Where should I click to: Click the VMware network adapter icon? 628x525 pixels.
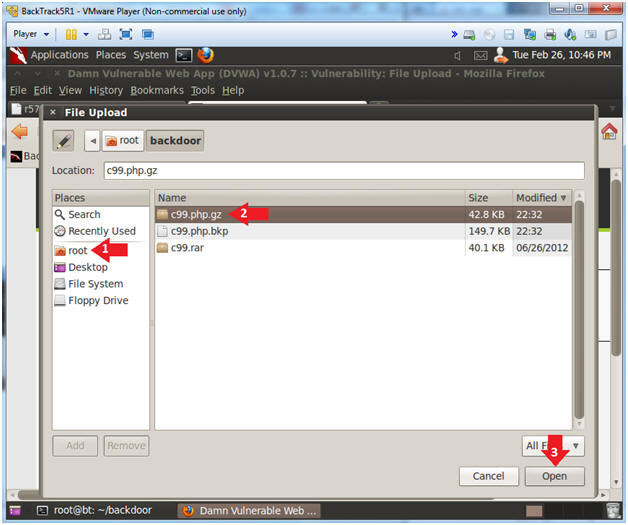click(x=529, y=35)
